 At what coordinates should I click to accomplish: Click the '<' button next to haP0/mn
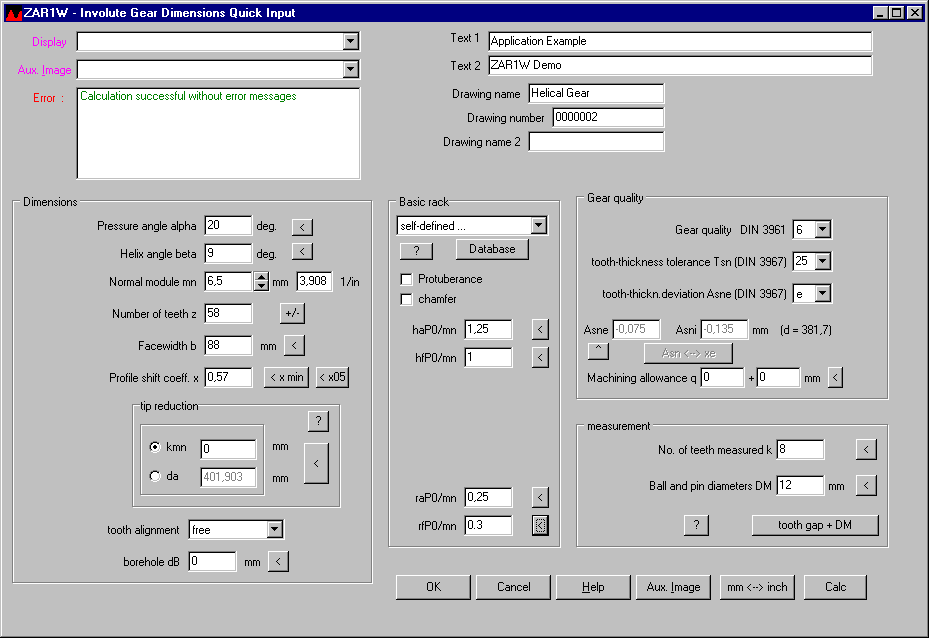(x=540, y=329)
